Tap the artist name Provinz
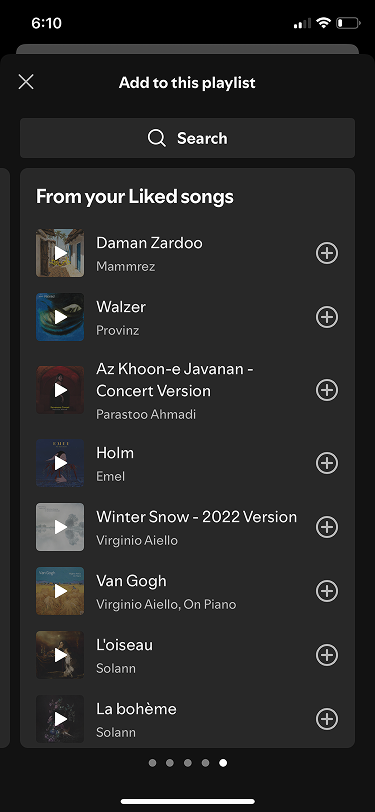 118,330
